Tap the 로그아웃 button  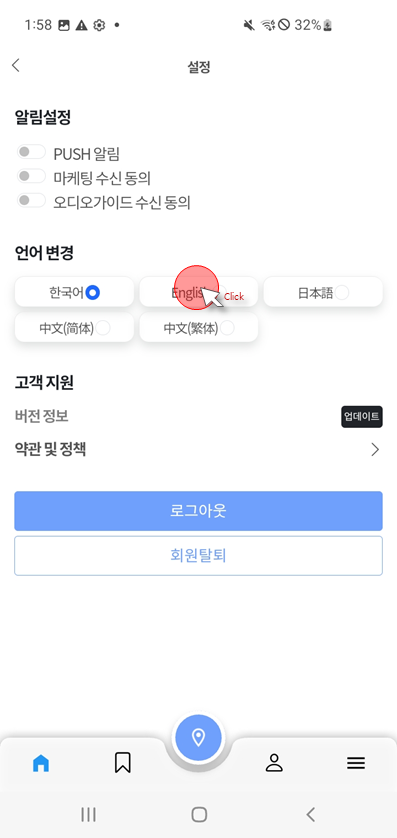click(198, 511)
